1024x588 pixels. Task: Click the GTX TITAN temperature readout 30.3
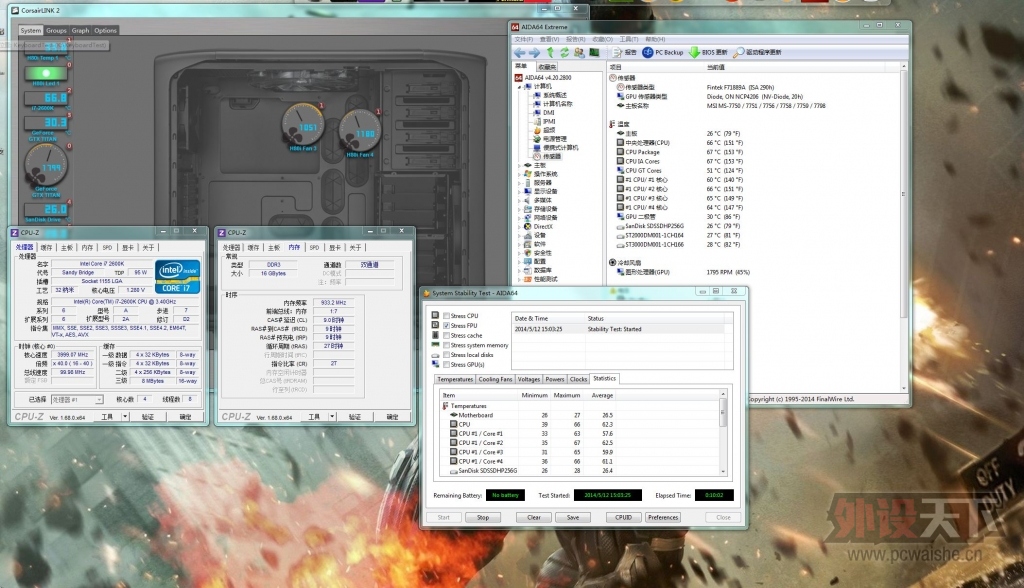[x=46, y=122]
